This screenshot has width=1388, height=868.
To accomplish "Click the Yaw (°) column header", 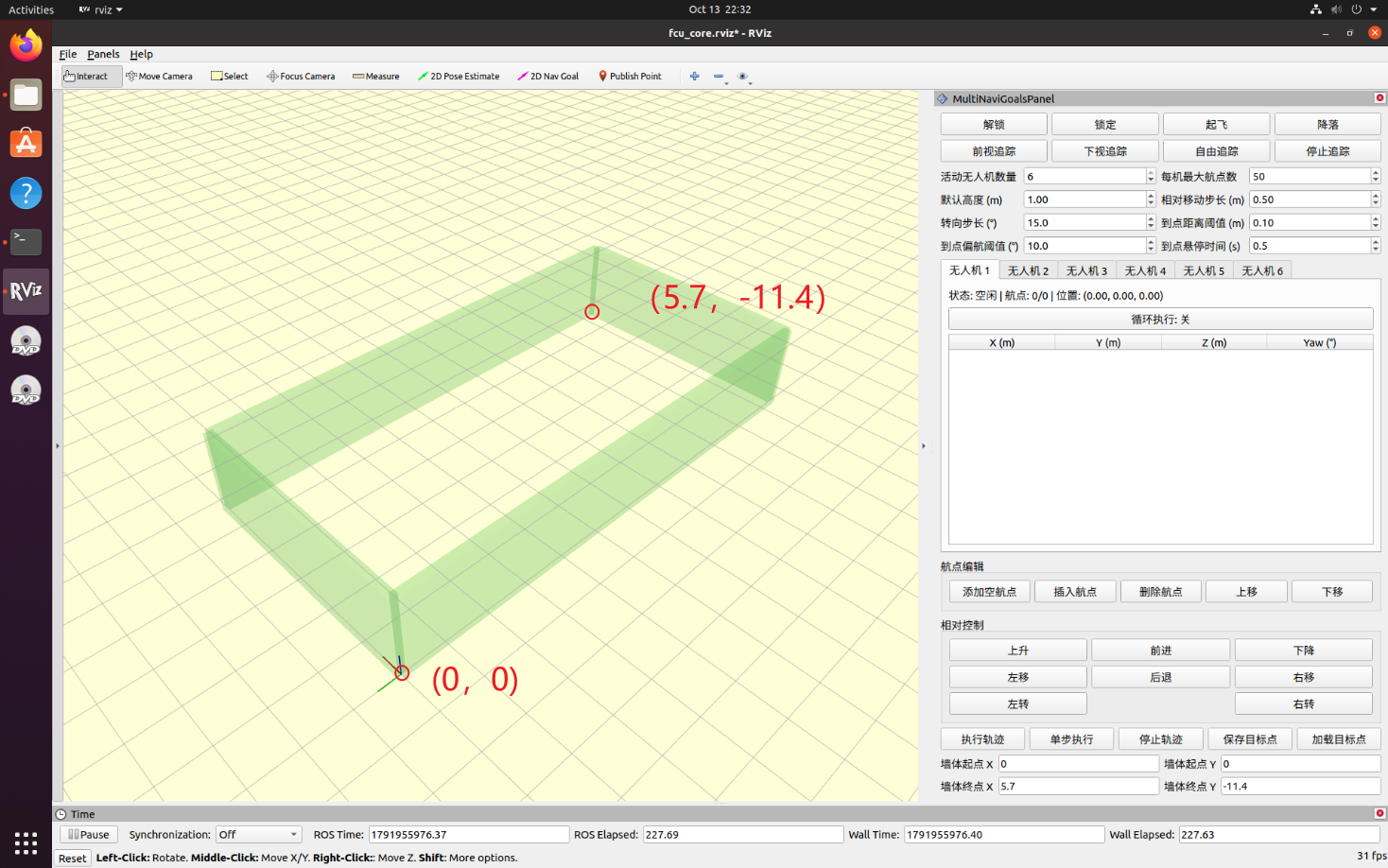I will pyautogui.click(x=1320, y=342).
